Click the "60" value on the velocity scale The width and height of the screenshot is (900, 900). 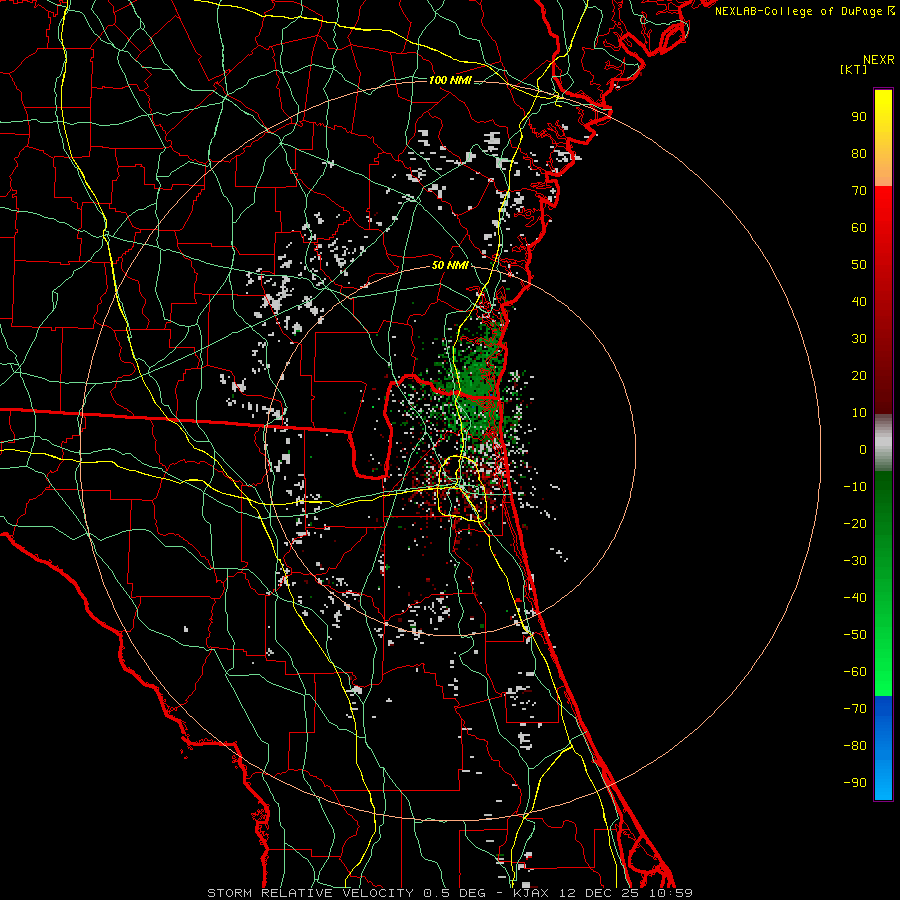859,227
